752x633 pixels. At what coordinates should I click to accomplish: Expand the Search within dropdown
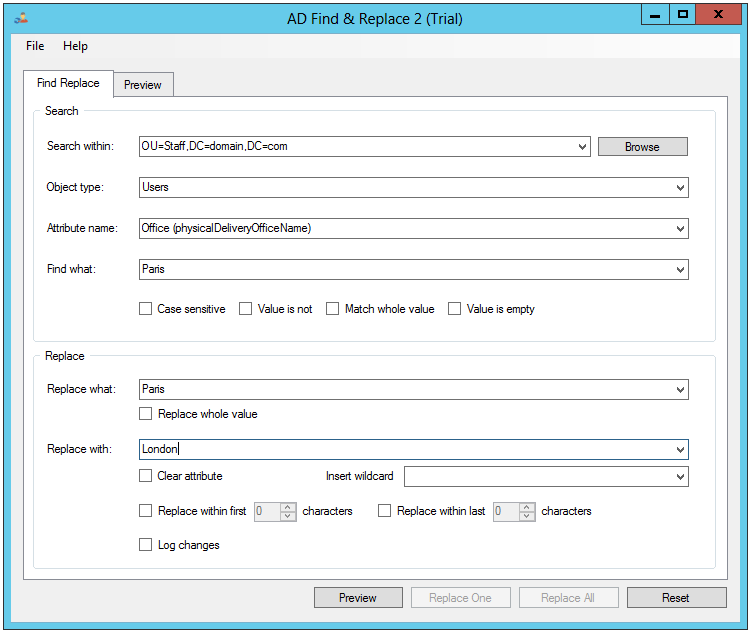582,147
